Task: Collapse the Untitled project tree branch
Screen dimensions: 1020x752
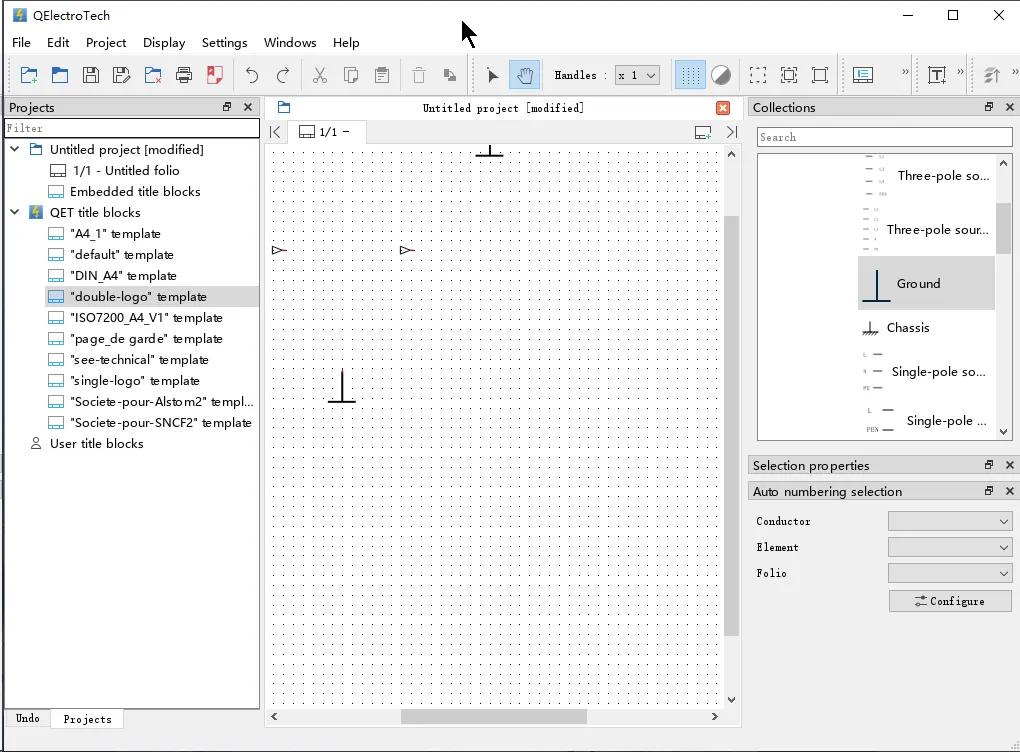Action: 13,149
